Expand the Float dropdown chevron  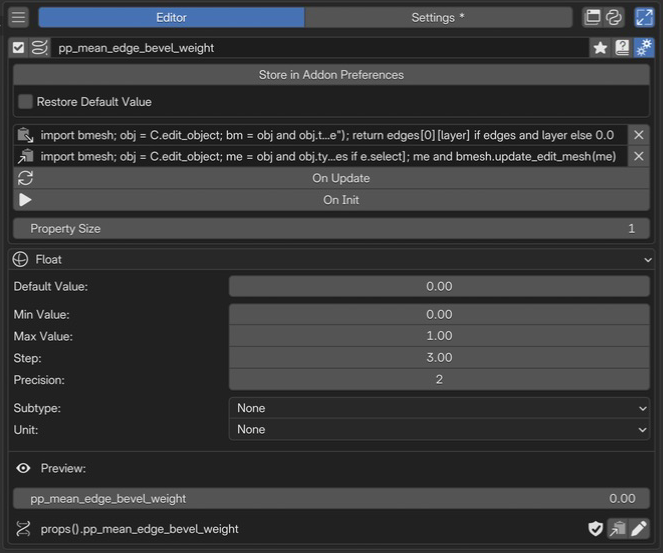(x=647, y=260)
